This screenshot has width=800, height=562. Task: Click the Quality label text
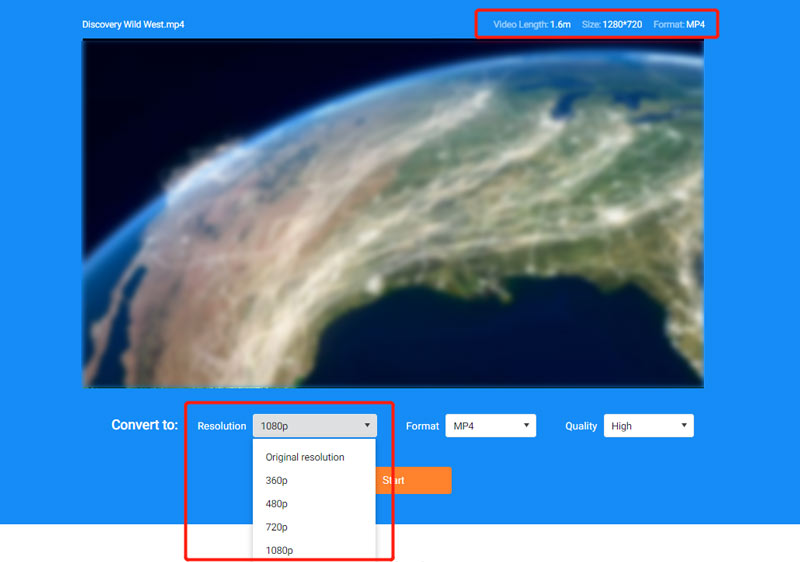(x=581, y=426)
